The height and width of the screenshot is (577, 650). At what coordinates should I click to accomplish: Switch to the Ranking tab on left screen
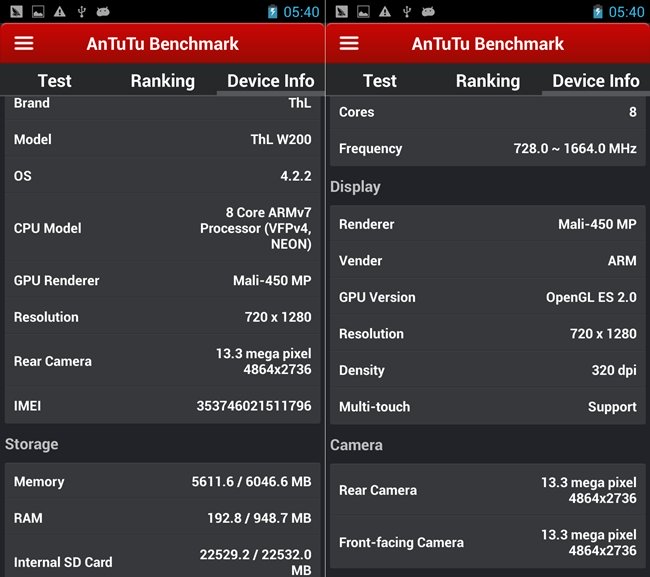(162, 81)
